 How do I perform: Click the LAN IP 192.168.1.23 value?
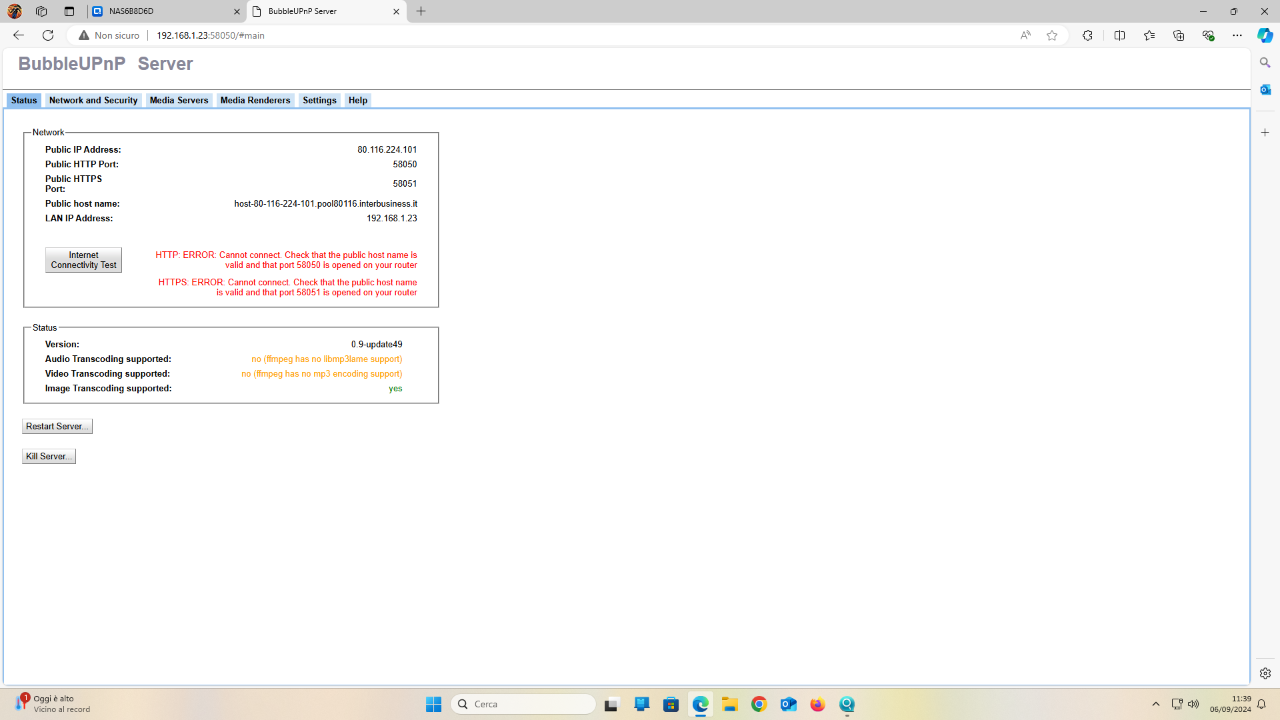[392, 218]
